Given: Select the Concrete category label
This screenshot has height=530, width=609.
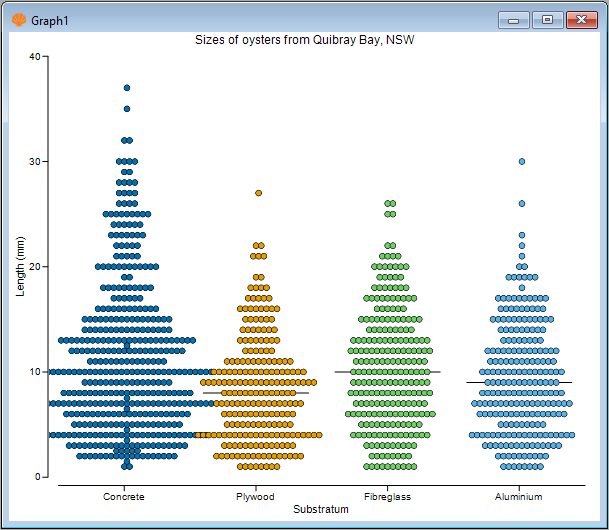Looking at the screenshot, I should tap(124, 496).
